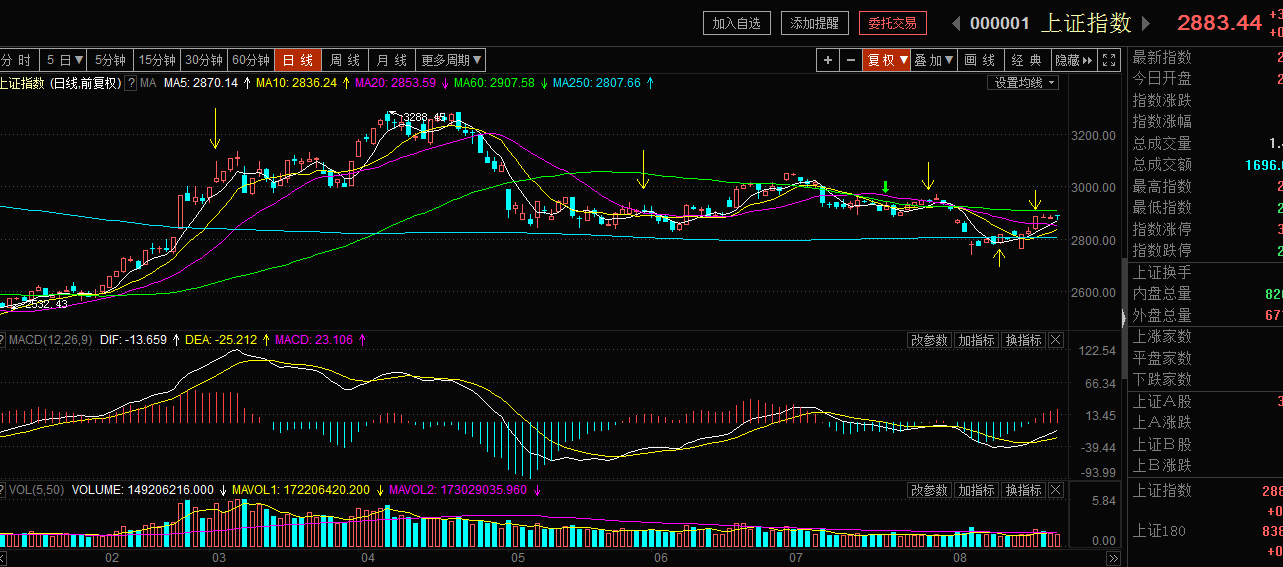1283x567 pixels.
Task: Click 添加提醒 add alert button
Action: (x=816, y=23)
